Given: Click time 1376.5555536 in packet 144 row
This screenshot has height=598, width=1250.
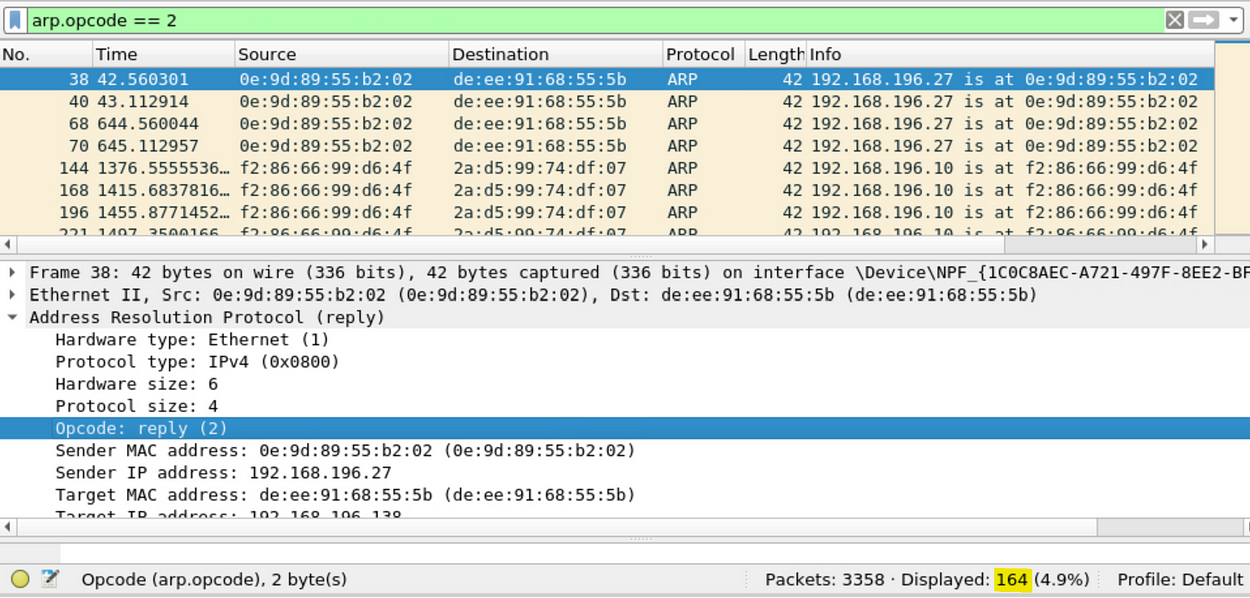Looking at the screenshot, I should [162, 168].
